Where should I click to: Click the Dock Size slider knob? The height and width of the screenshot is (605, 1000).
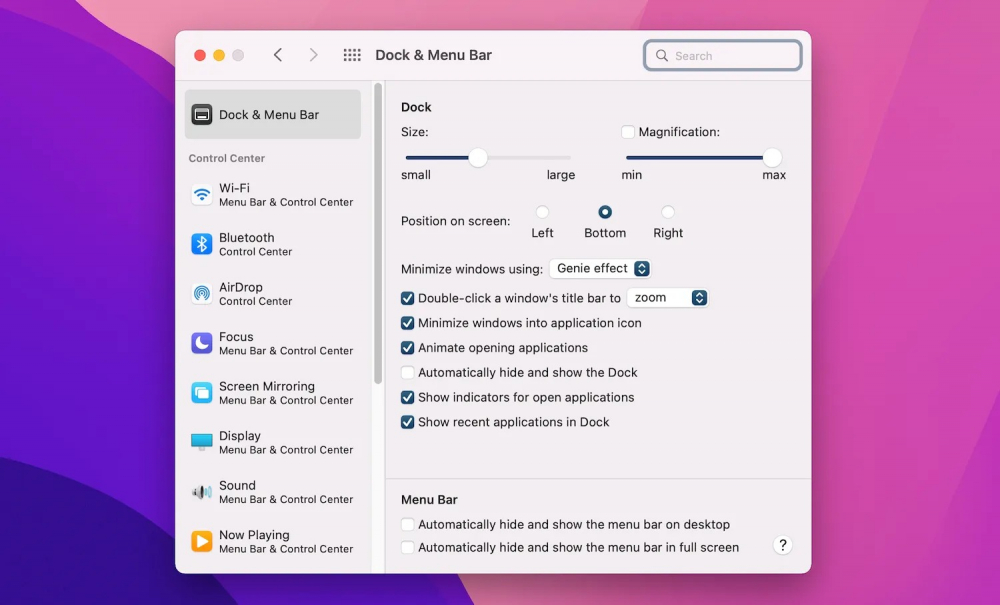pos(478,157)
